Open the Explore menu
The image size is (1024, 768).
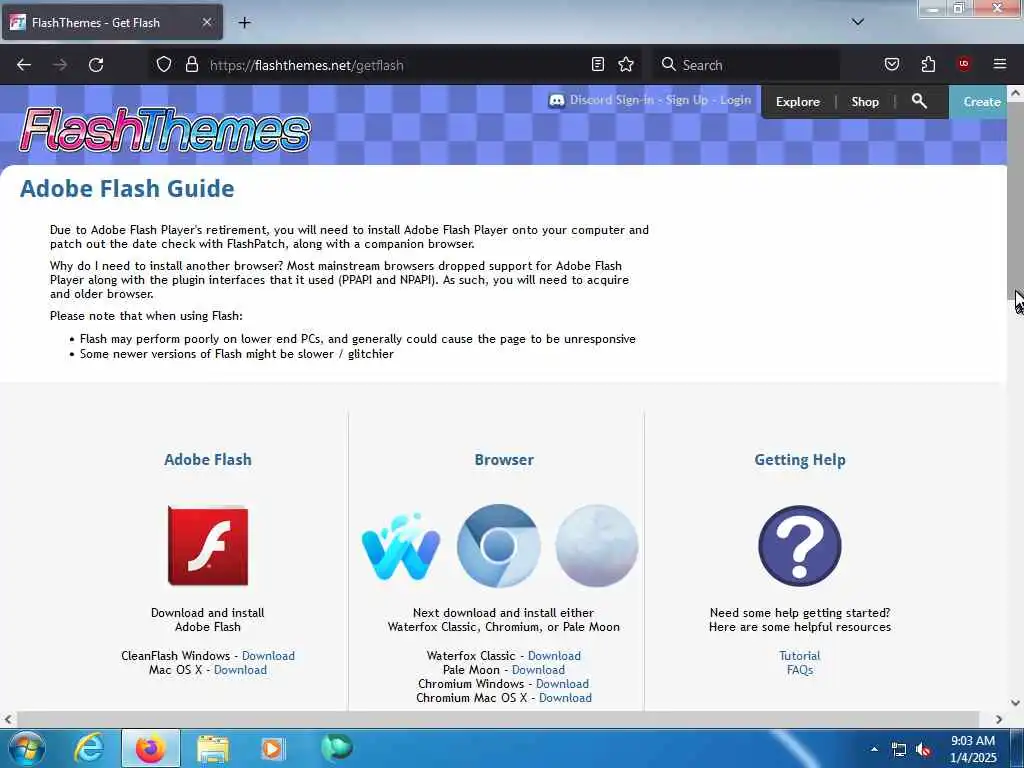[797, 102]
